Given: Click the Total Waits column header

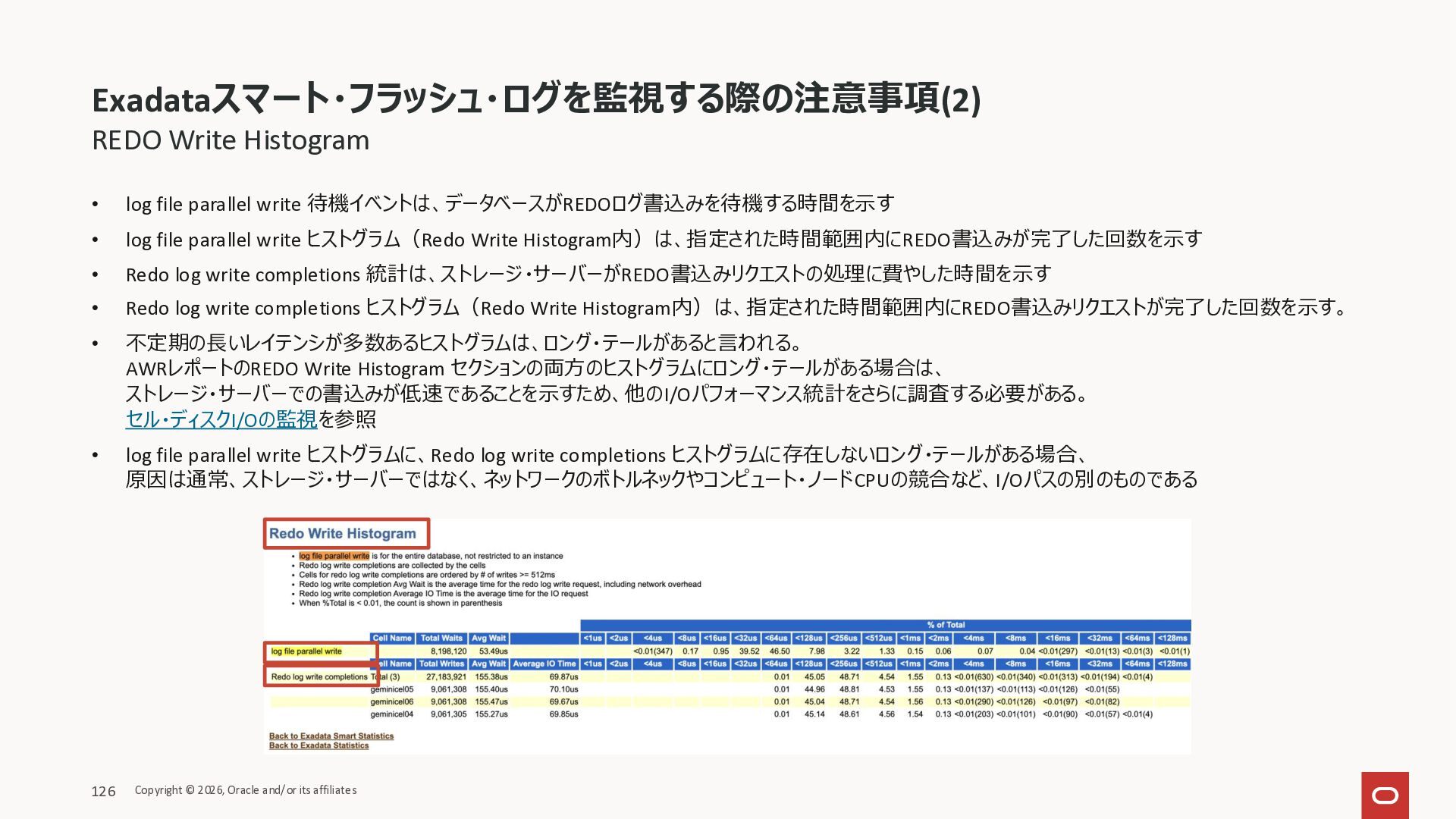Looking at the screenshot, I should click(441, 638).
